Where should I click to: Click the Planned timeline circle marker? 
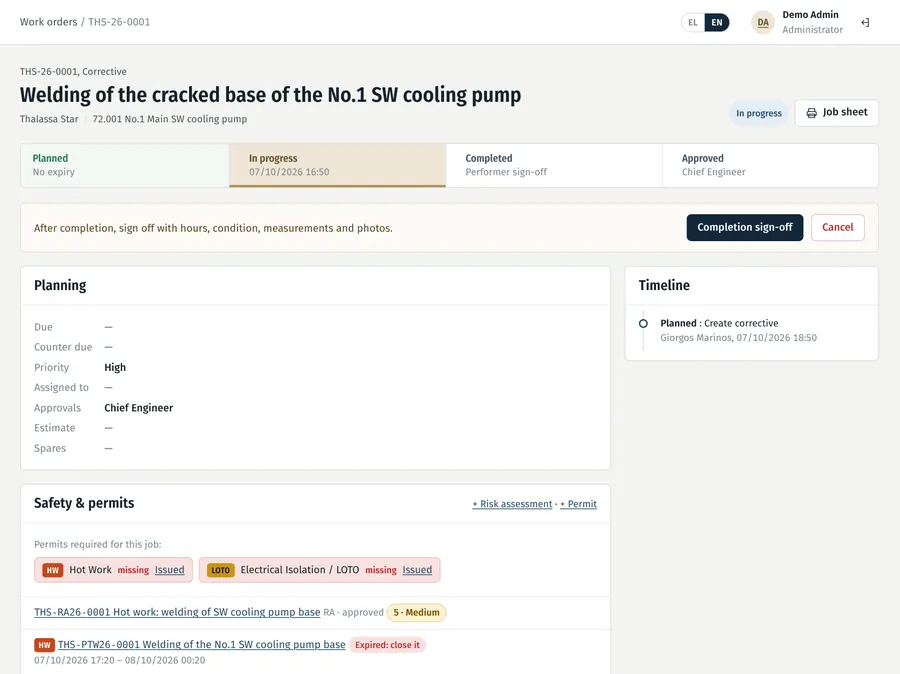pos(643,323)
